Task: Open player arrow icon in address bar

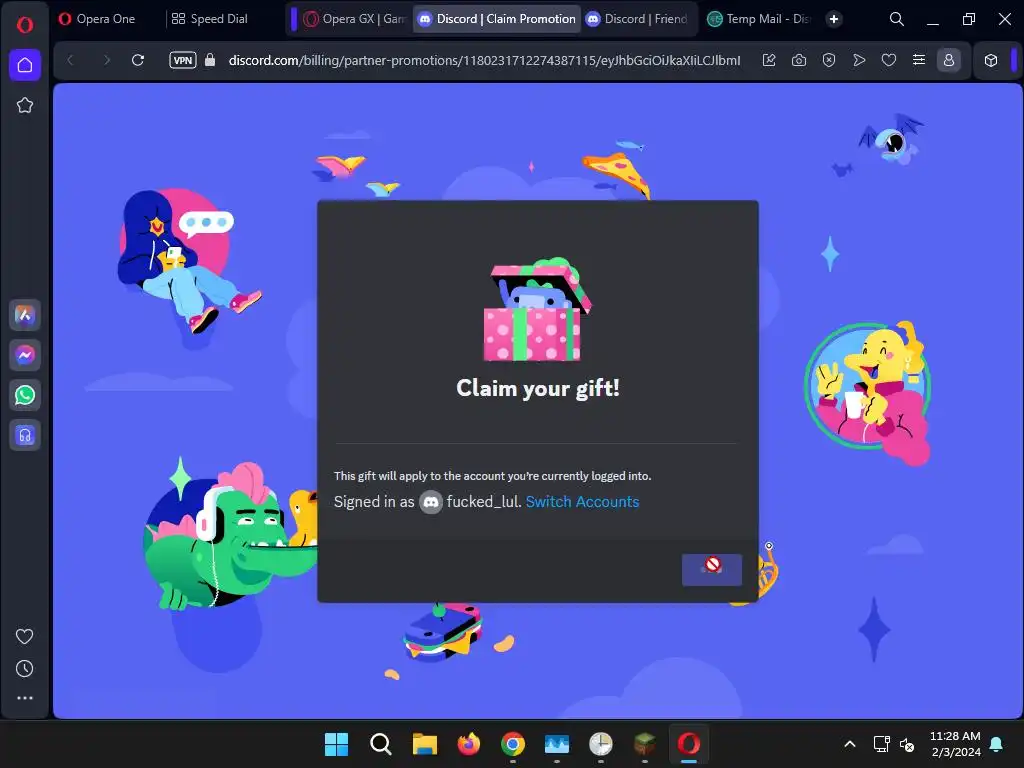Action: [859, 60]
